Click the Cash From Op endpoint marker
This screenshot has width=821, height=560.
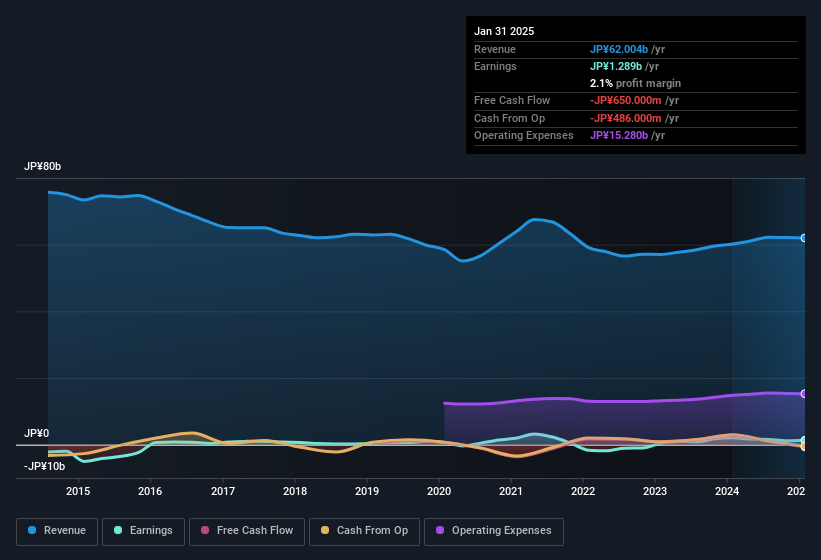(804, 447)
